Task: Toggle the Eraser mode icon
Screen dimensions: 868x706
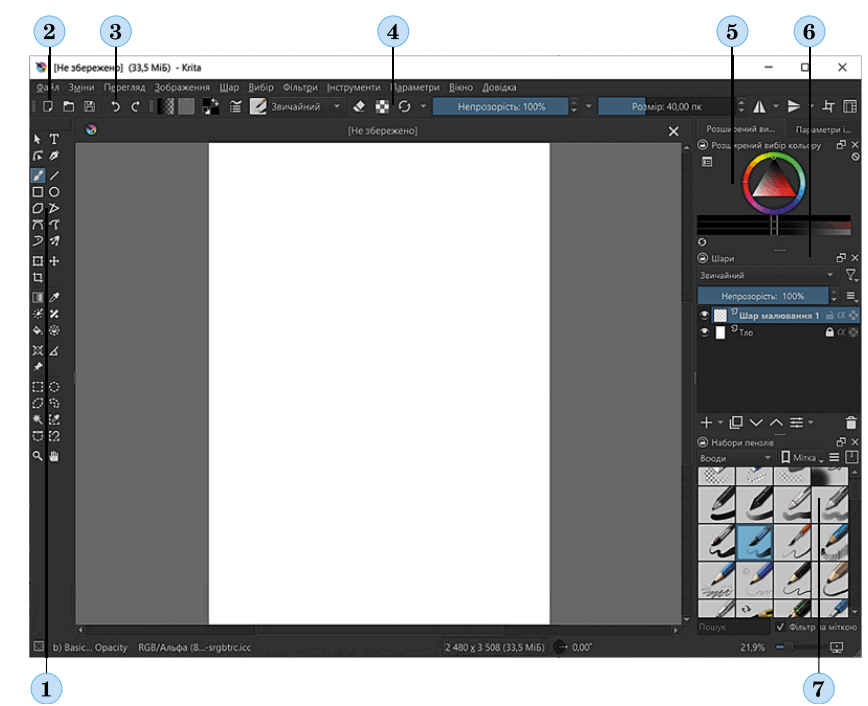Action: [359, 106]
